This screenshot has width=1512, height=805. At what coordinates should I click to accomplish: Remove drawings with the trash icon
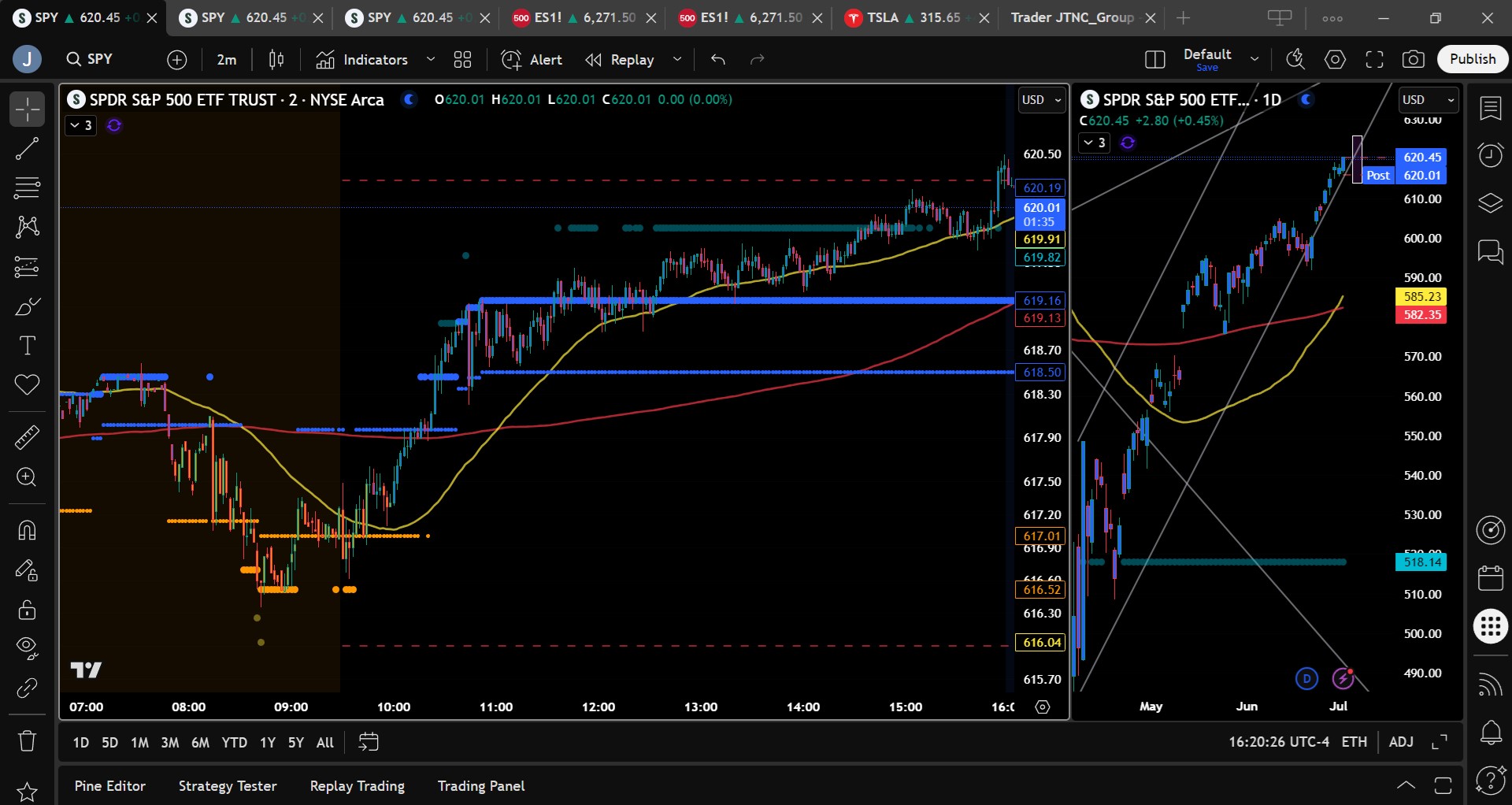27,741
